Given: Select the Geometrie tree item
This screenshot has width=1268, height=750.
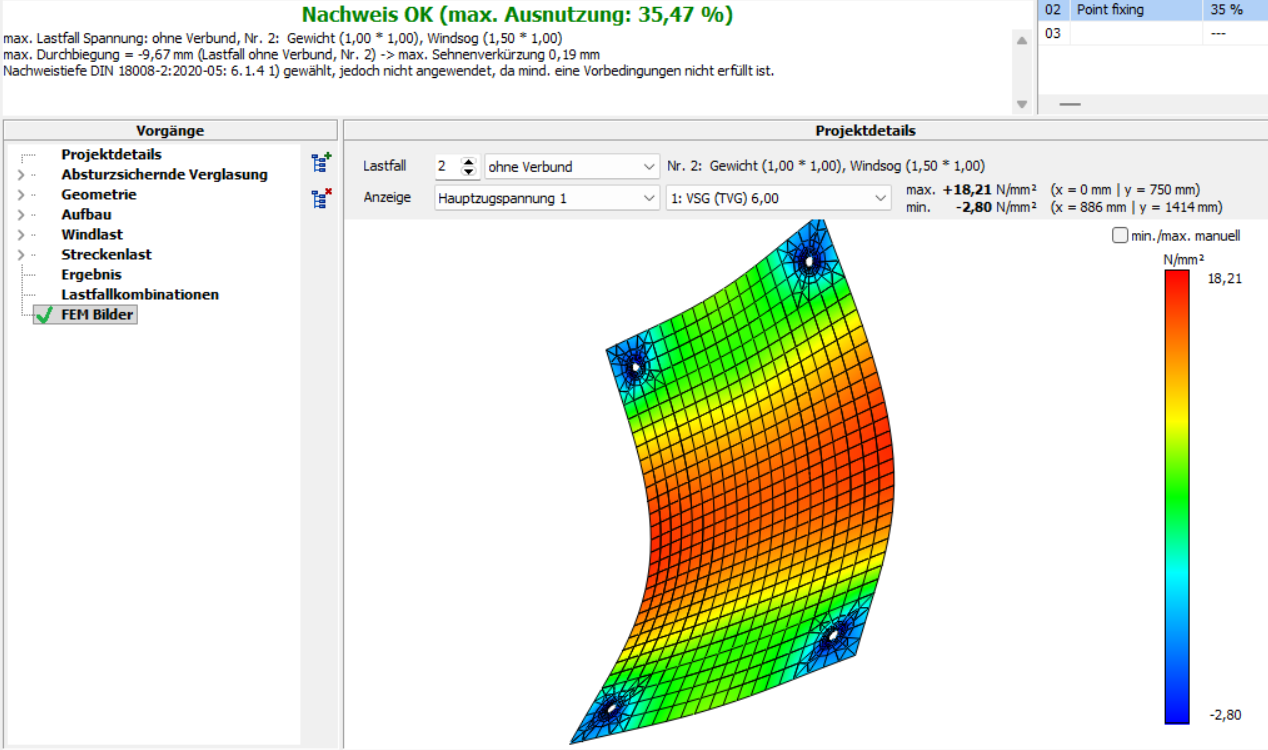Looking at the screenshot, I should click(99, 195).
